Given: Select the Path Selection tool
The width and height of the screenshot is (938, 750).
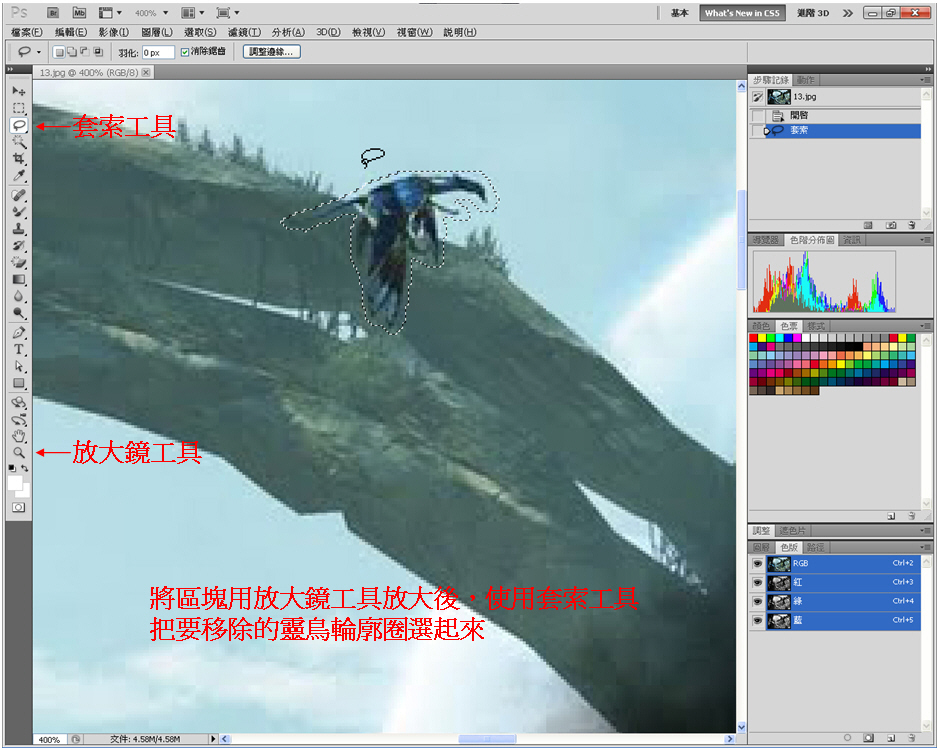Looking at the screenshot, I should pos(19,366).
